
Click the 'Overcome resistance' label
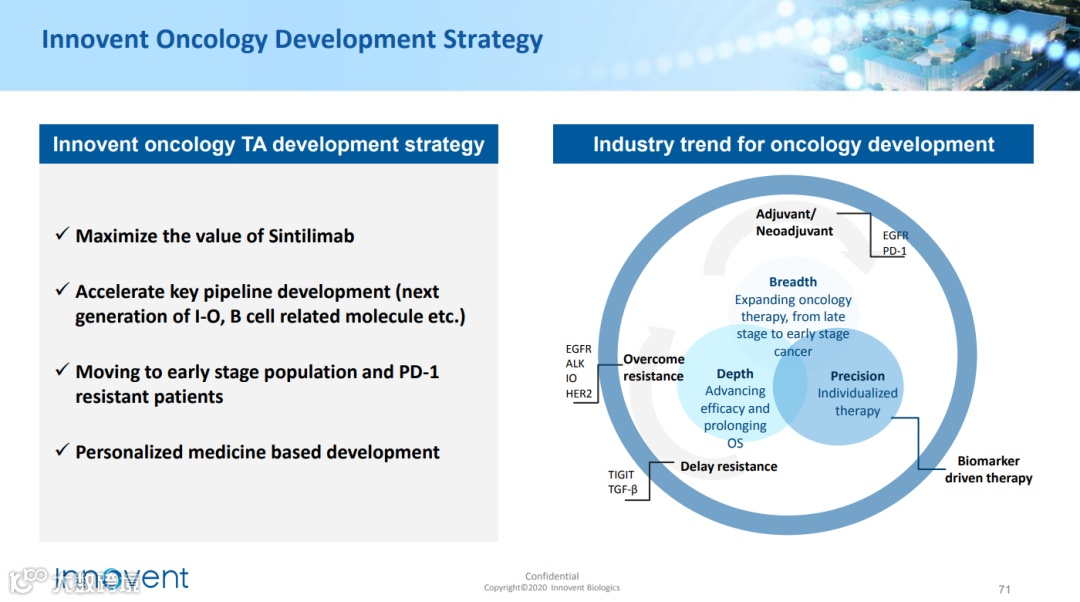pyautogui.click(x=654, y=368)
